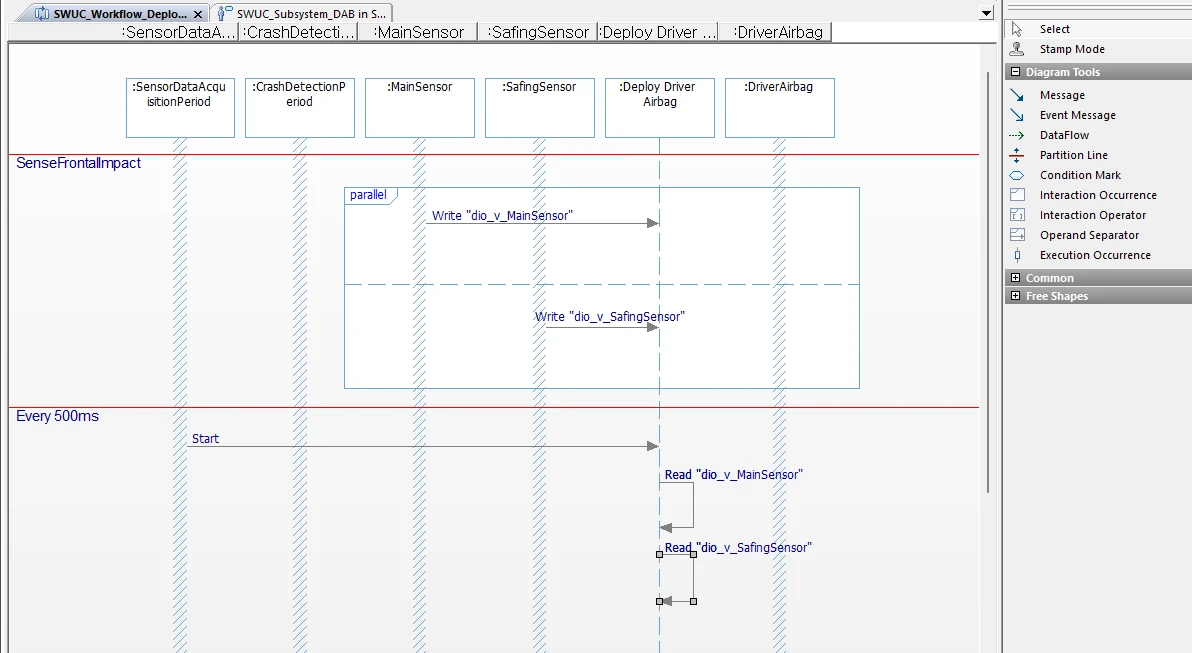Expand the Free Shapes section
Viewport: 1192px width, 653px height.
click(1016, 296)
